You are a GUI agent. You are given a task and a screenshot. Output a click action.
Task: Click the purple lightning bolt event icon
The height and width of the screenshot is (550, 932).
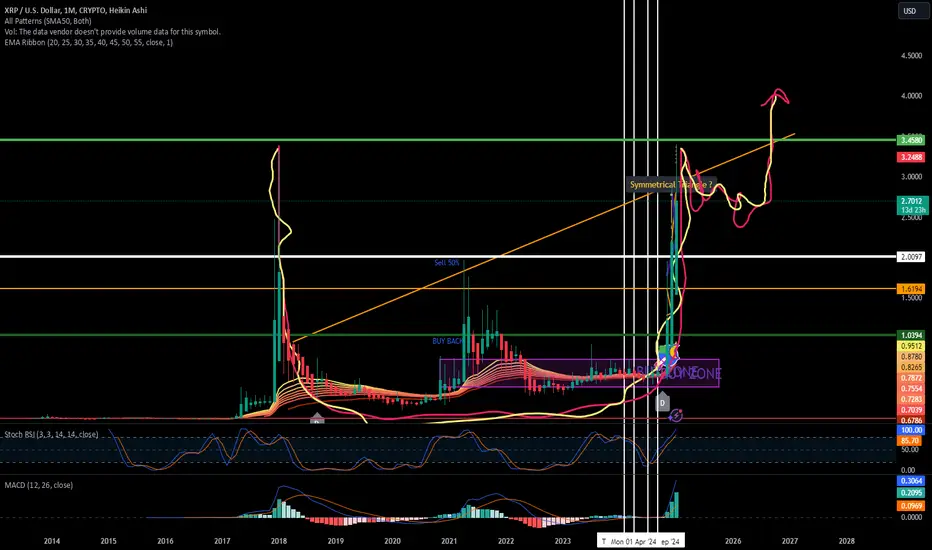pyautogui.click(x=676, y=415)
